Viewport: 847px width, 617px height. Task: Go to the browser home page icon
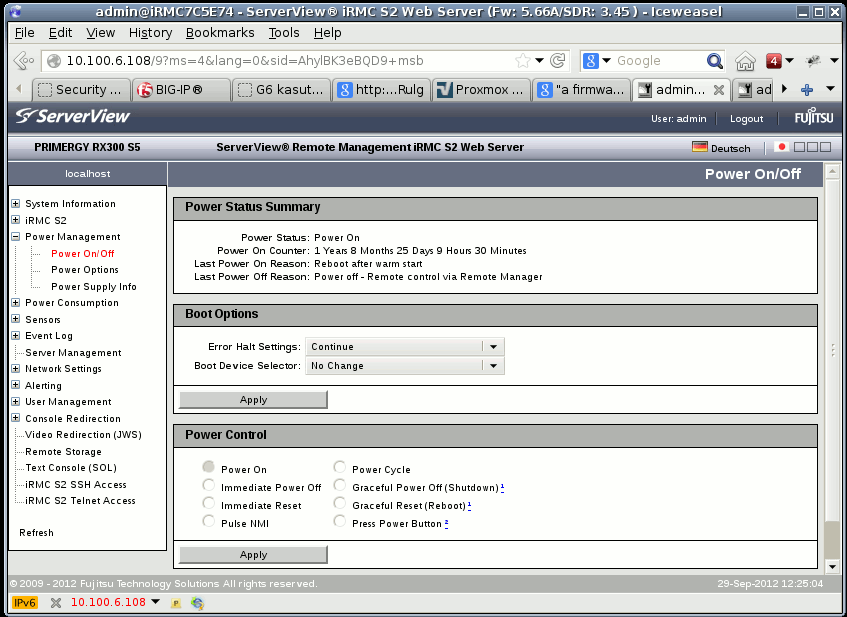click(745, 61)
